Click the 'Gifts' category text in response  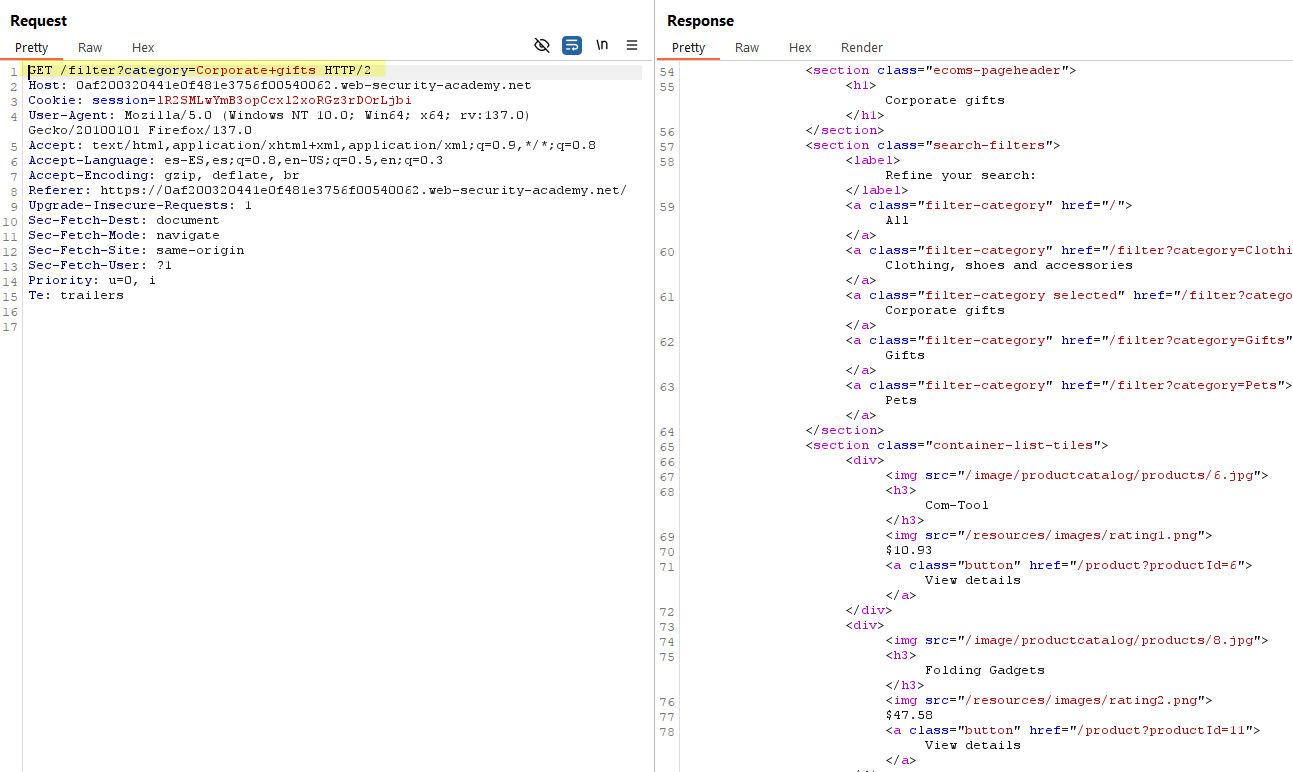pos(905,356)
